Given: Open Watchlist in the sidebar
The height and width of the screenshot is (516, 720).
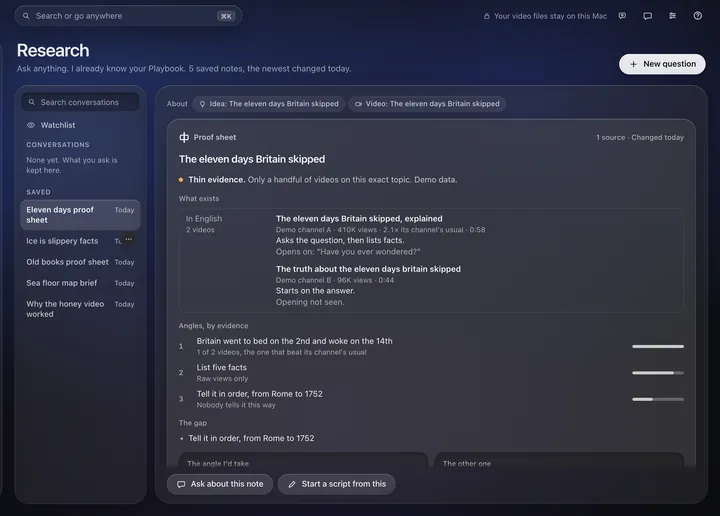Looking at the screenshot, I should (x=80, y=125).
